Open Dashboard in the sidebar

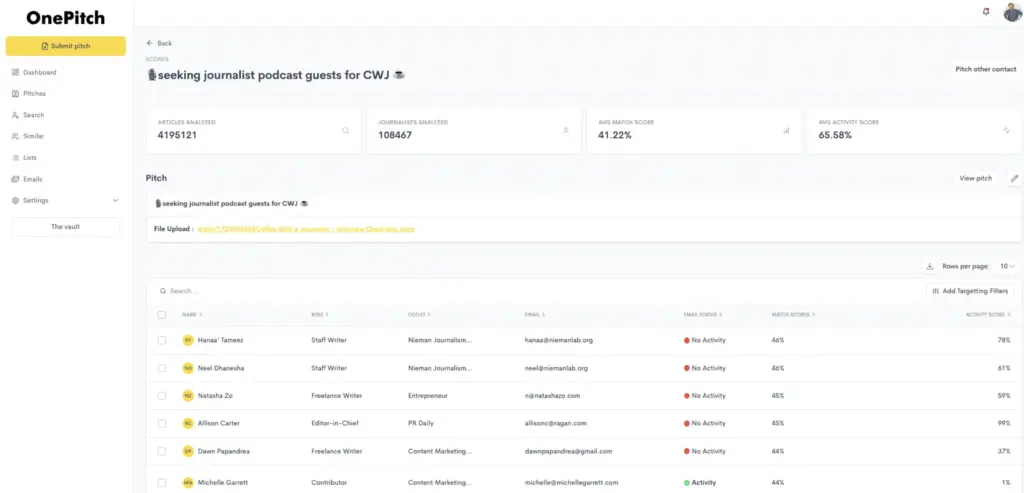coord(34,72)
